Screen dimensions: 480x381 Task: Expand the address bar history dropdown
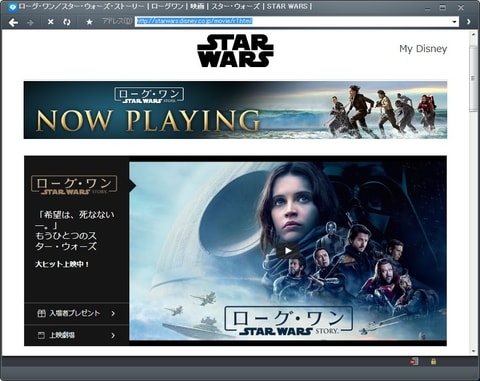tap(455, 22)
